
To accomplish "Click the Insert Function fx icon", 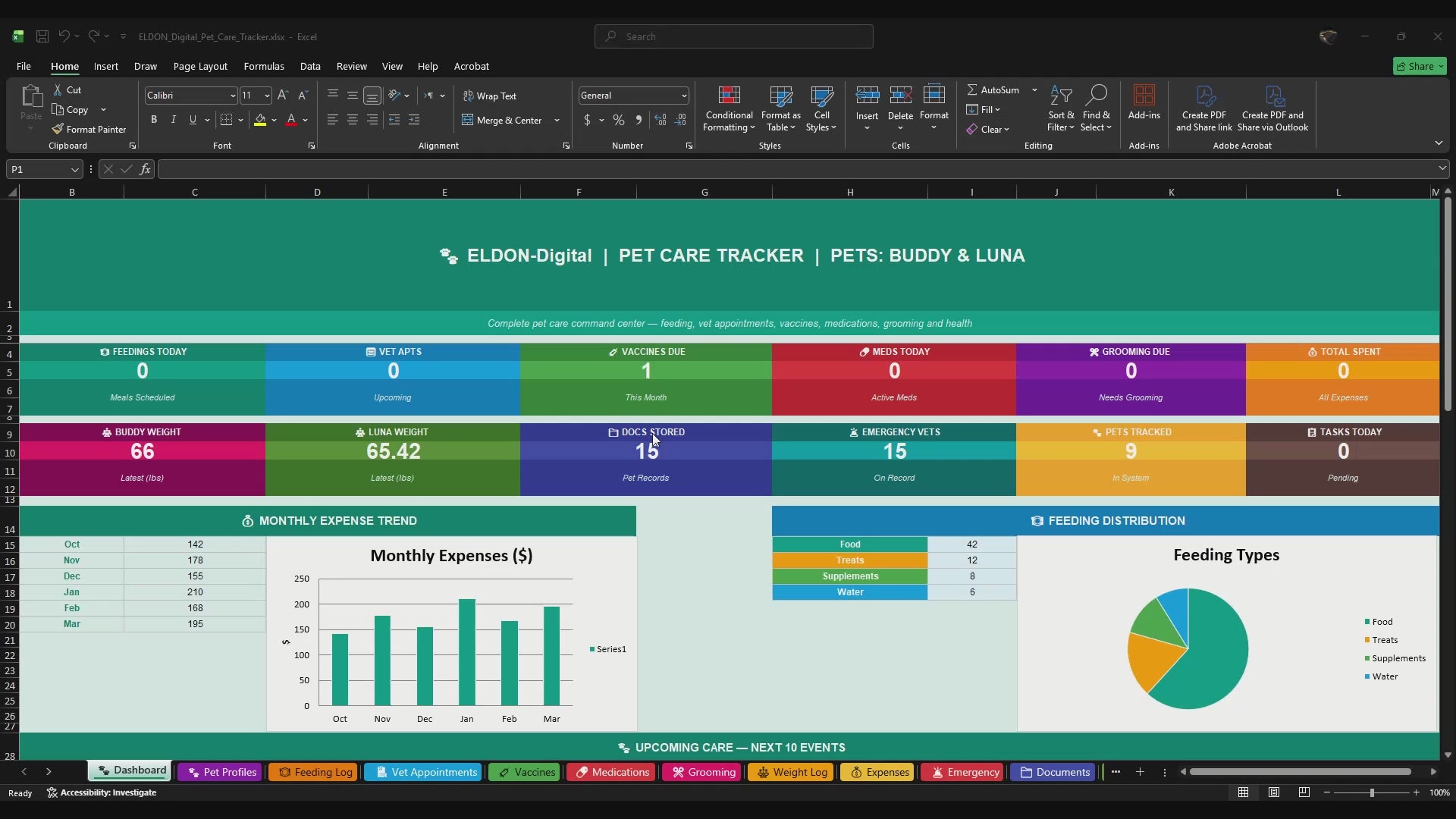I will click(145, 169).
